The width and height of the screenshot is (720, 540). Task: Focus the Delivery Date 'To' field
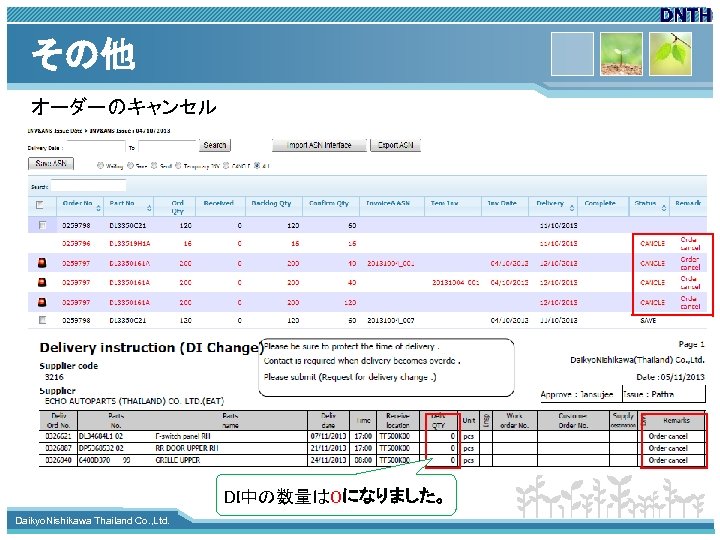click(167, 147)
